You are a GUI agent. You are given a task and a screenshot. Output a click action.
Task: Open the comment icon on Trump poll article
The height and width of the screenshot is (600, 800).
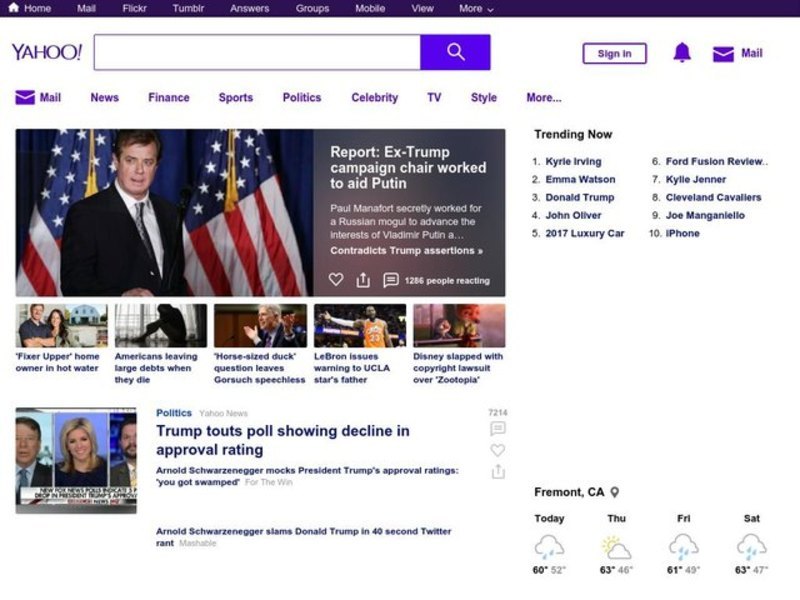[x=497, y=429]
